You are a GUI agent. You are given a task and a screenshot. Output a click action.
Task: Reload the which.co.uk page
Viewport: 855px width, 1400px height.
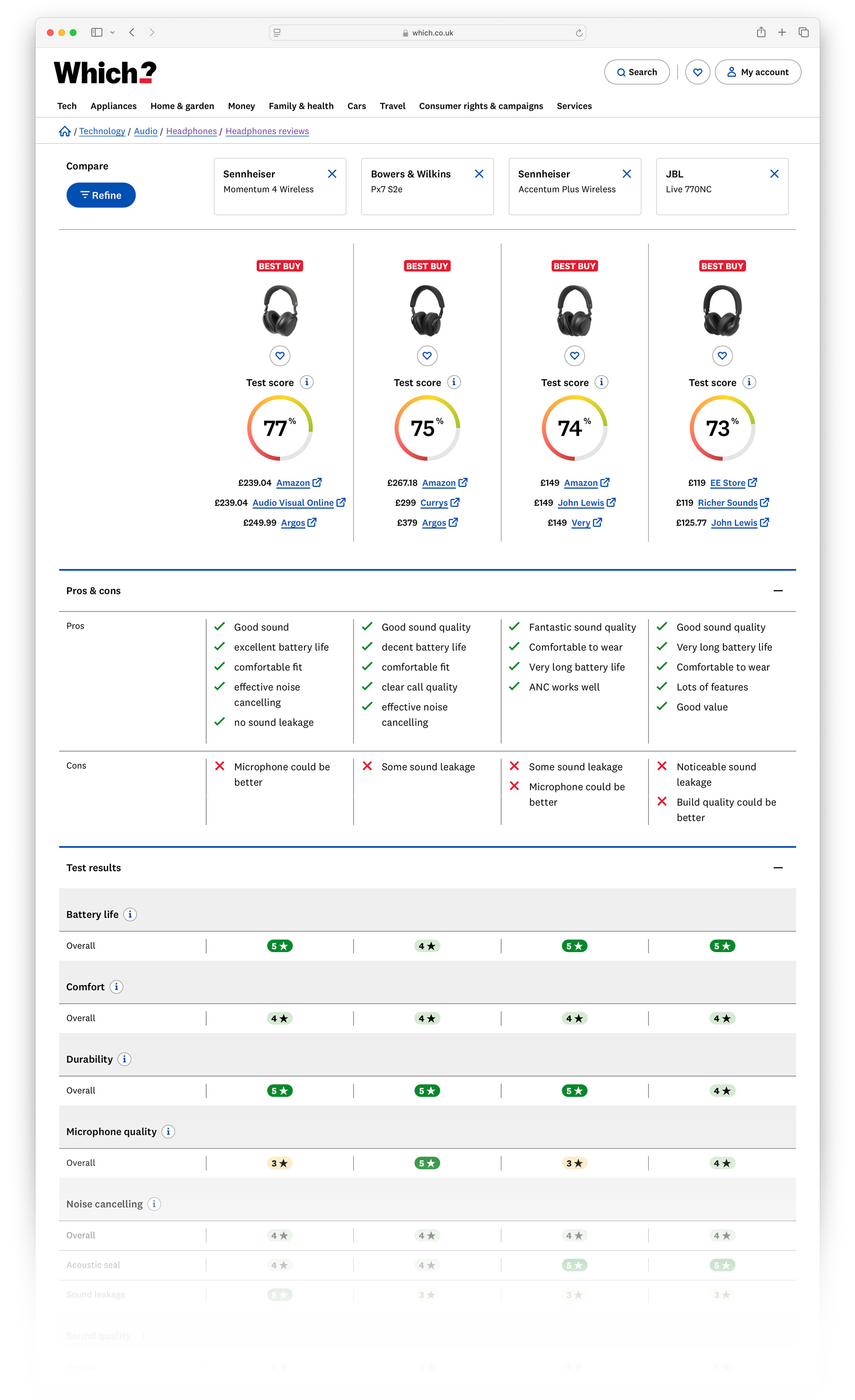(x=579, y=33)
